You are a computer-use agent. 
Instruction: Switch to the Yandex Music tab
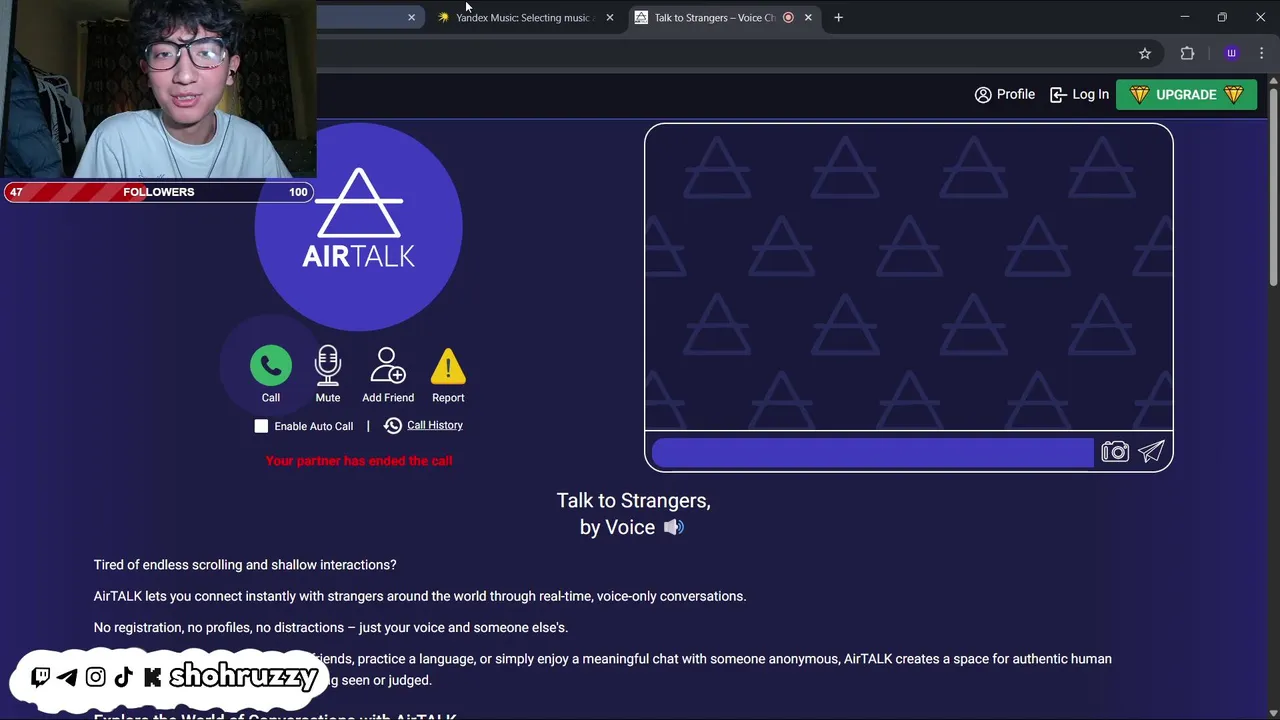point(523,17)
